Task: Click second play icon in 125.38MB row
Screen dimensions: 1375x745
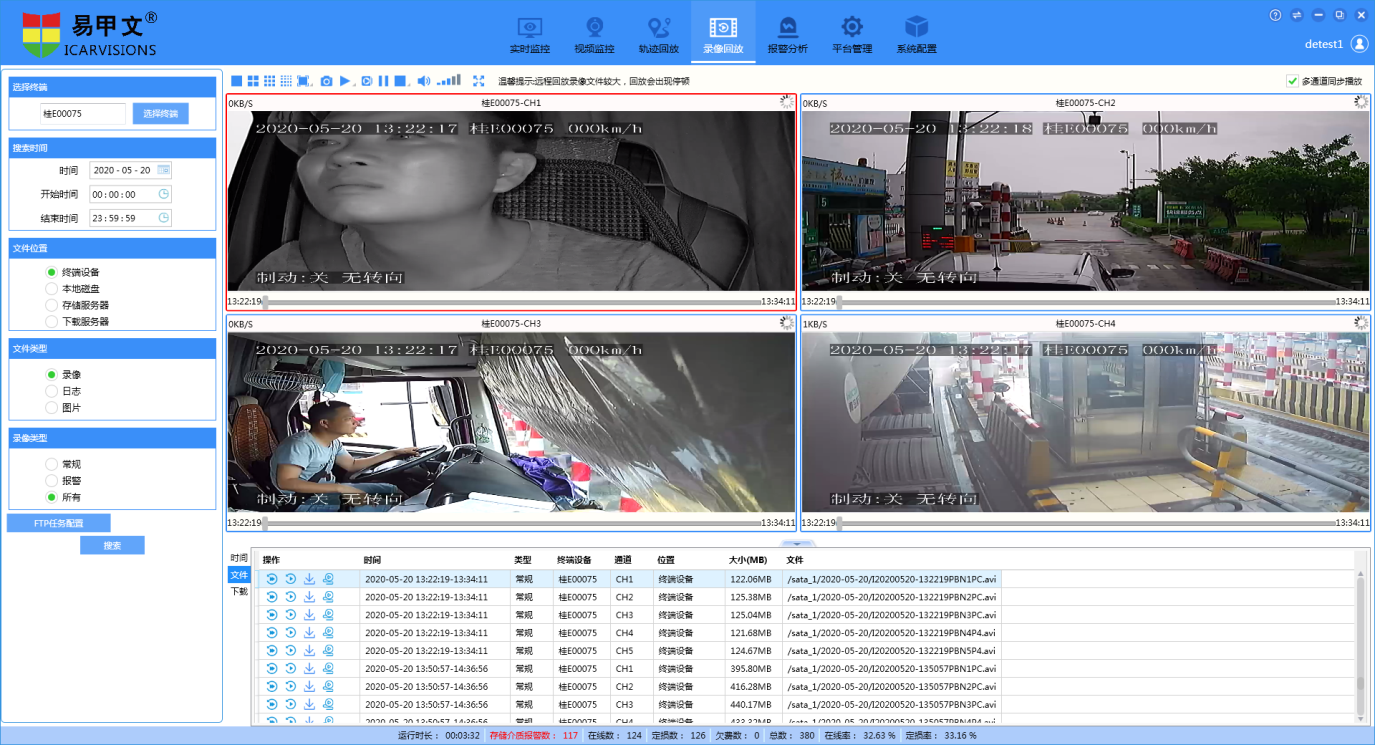Action: click(x=291, y=597)
